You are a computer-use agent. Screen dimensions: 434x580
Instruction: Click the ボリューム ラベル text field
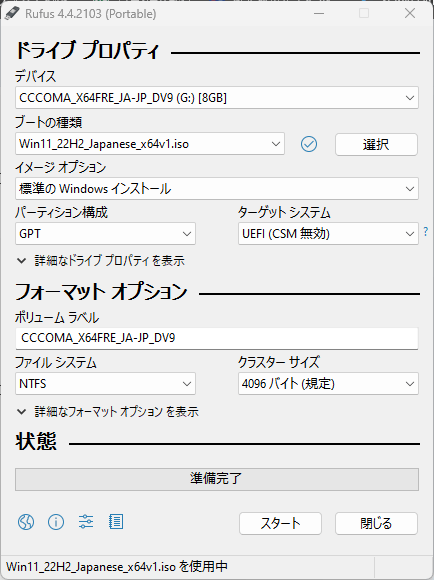click(217, 338)
